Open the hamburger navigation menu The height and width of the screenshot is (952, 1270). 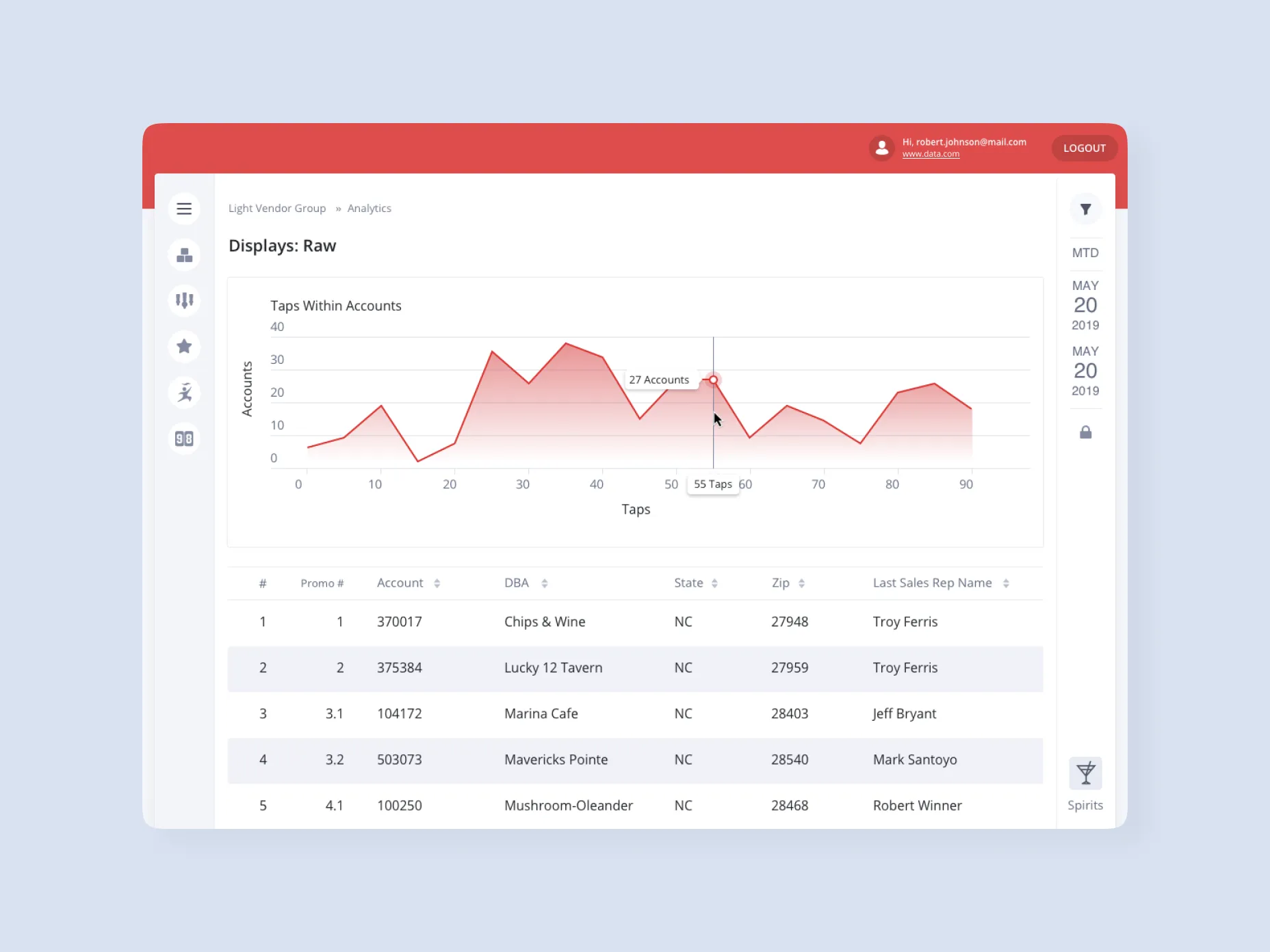pos(184,209)
